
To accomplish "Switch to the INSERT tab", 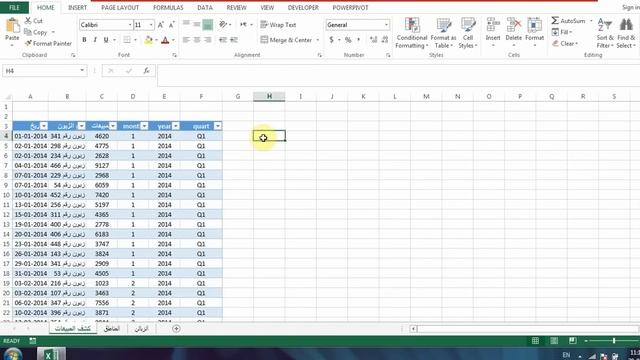I will click(77, 8).
